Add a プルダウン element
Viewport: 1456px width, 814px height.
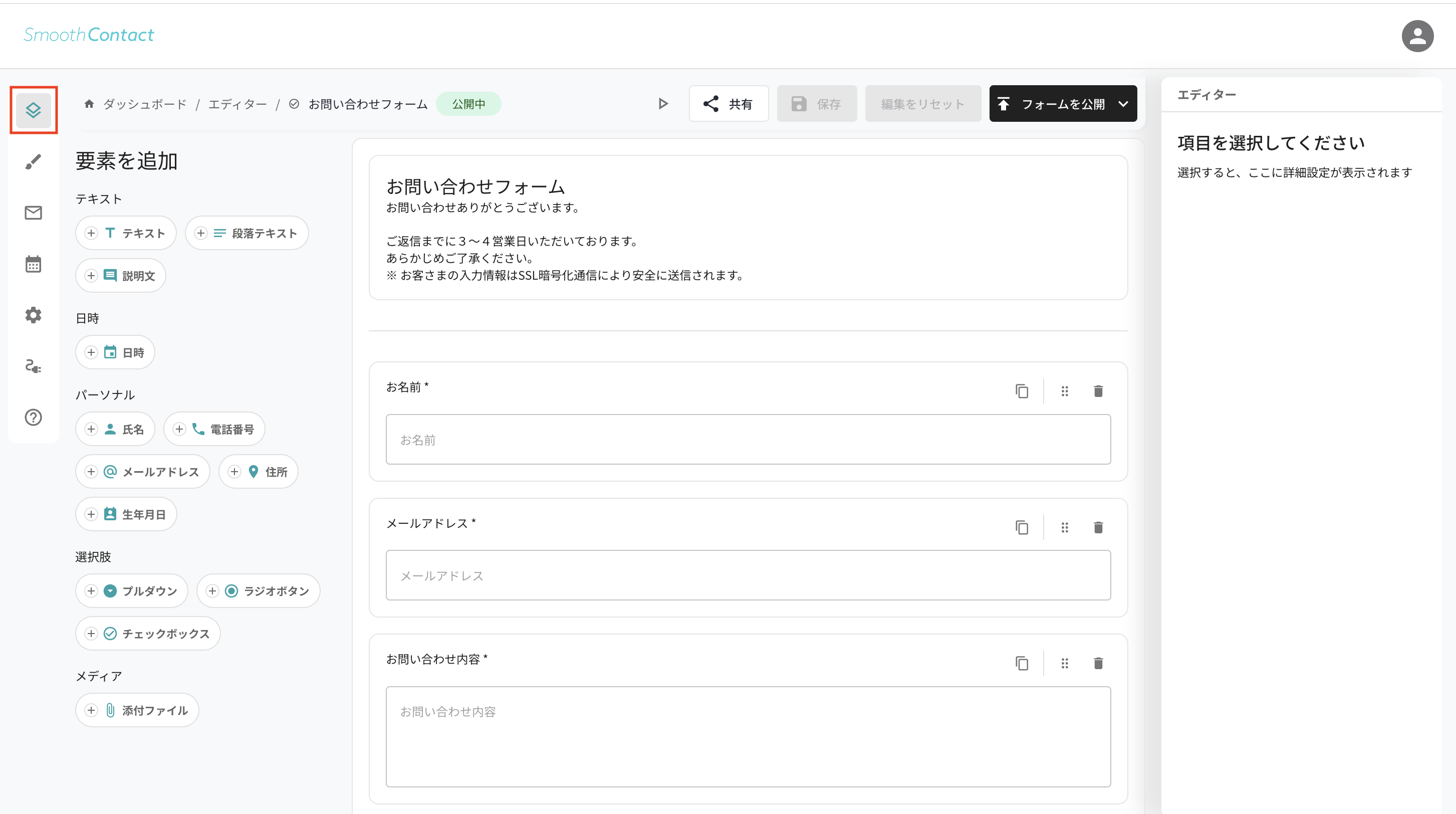tap(131, 591)
